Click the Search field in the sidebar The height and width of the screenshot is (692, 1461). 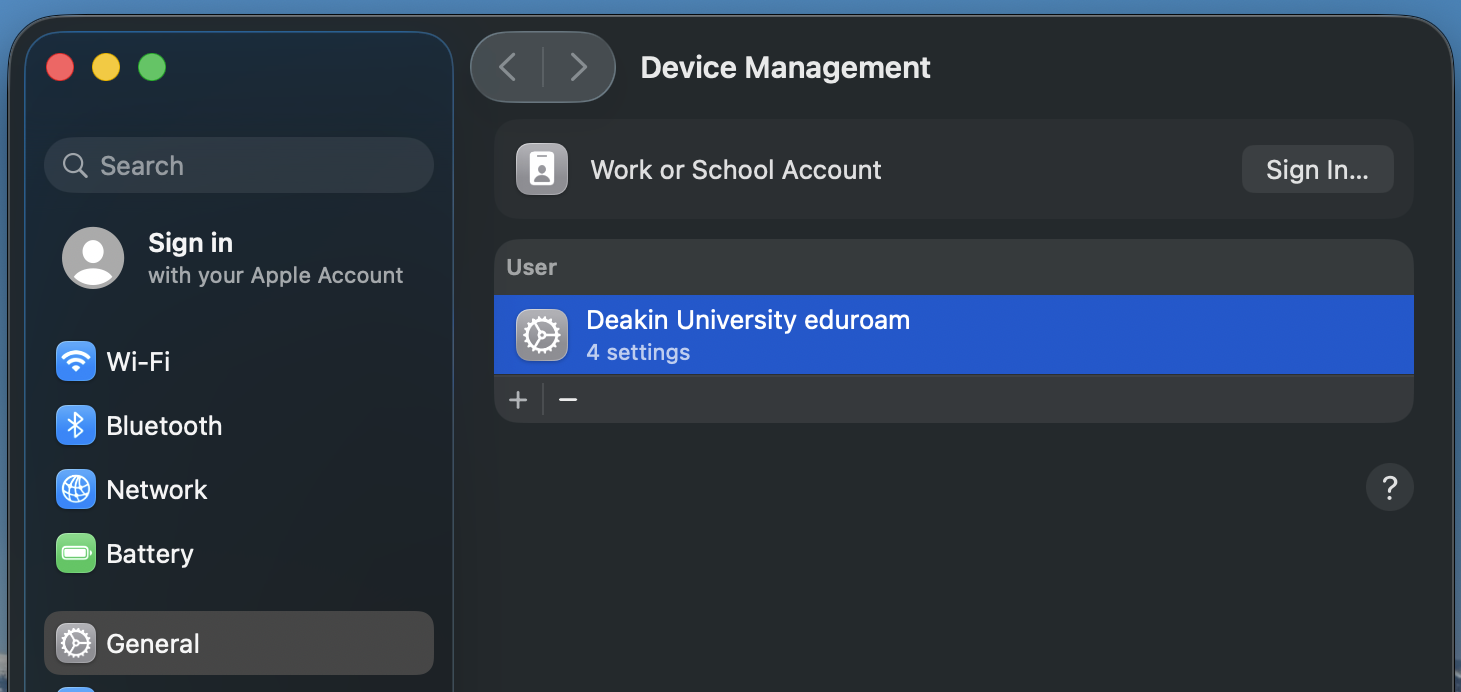click(239, 166)
